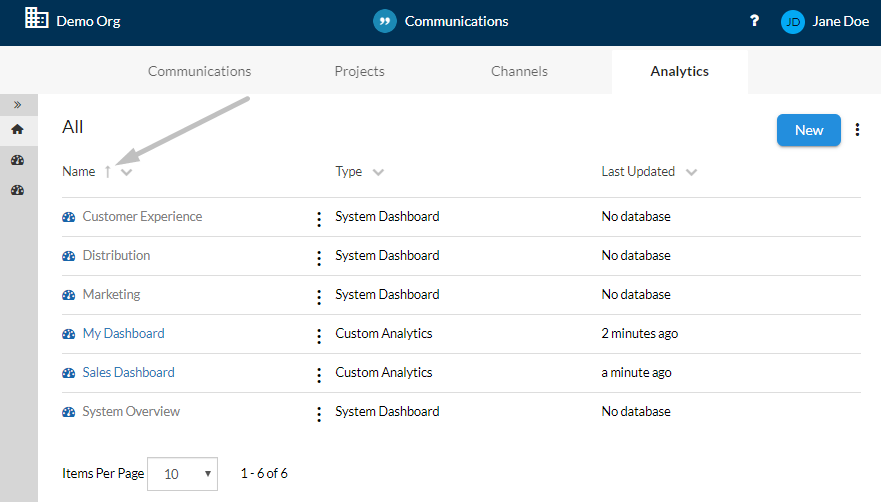
Task: Open the My Dashboard link
Action: coord(124,333)
